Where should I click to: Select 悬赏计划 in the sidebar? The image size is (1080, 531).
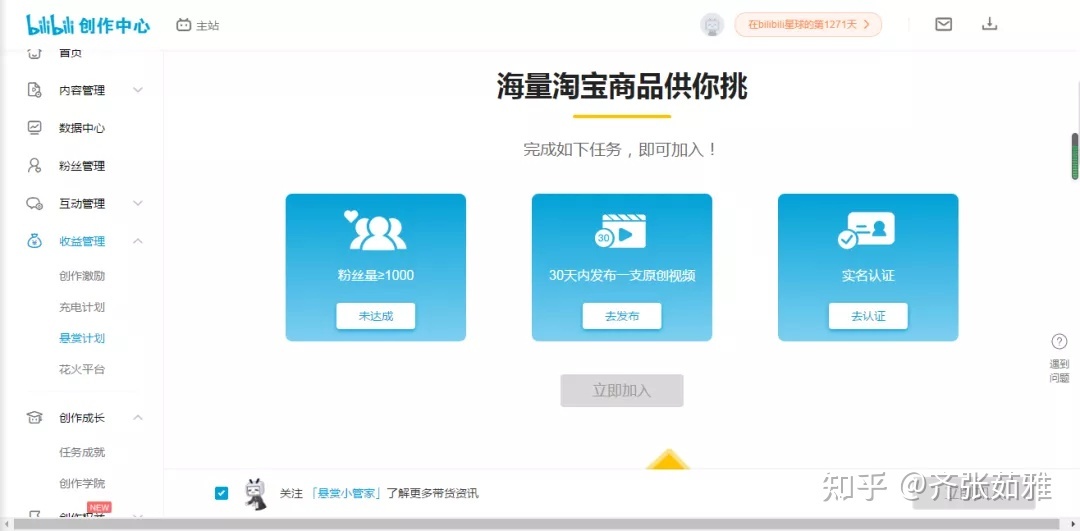coord(82,338)
